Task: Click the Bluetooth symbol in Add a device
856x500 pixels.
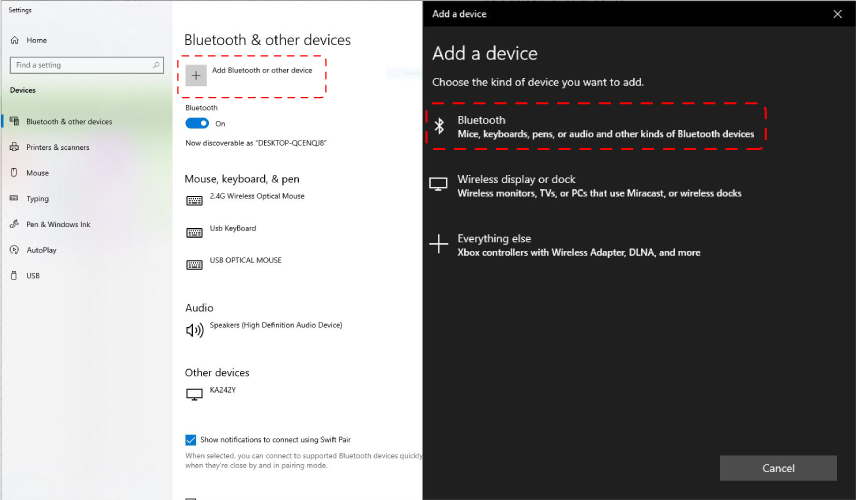Action: (439, 126)
